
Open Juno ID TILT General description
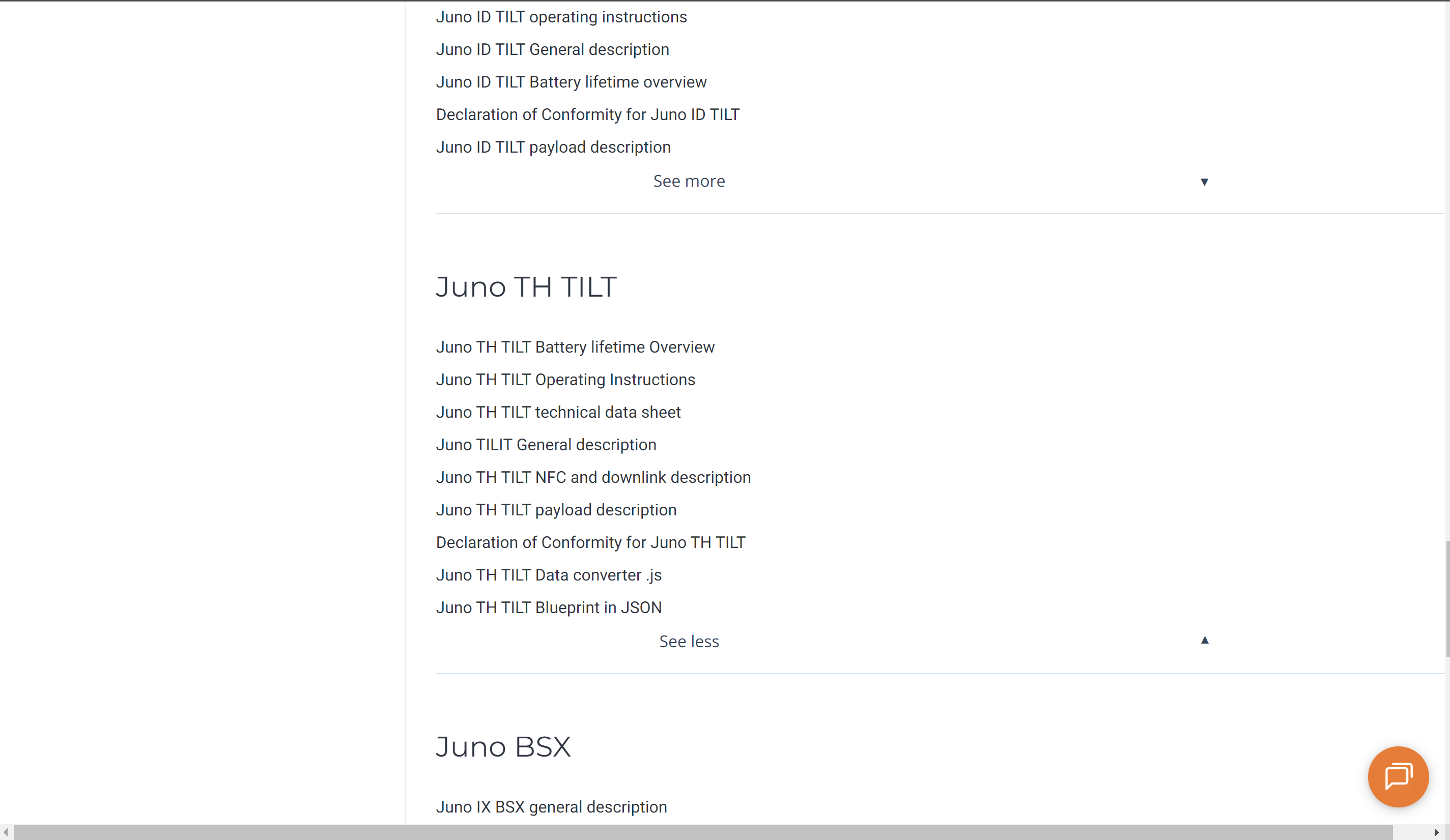click(552, 49)
